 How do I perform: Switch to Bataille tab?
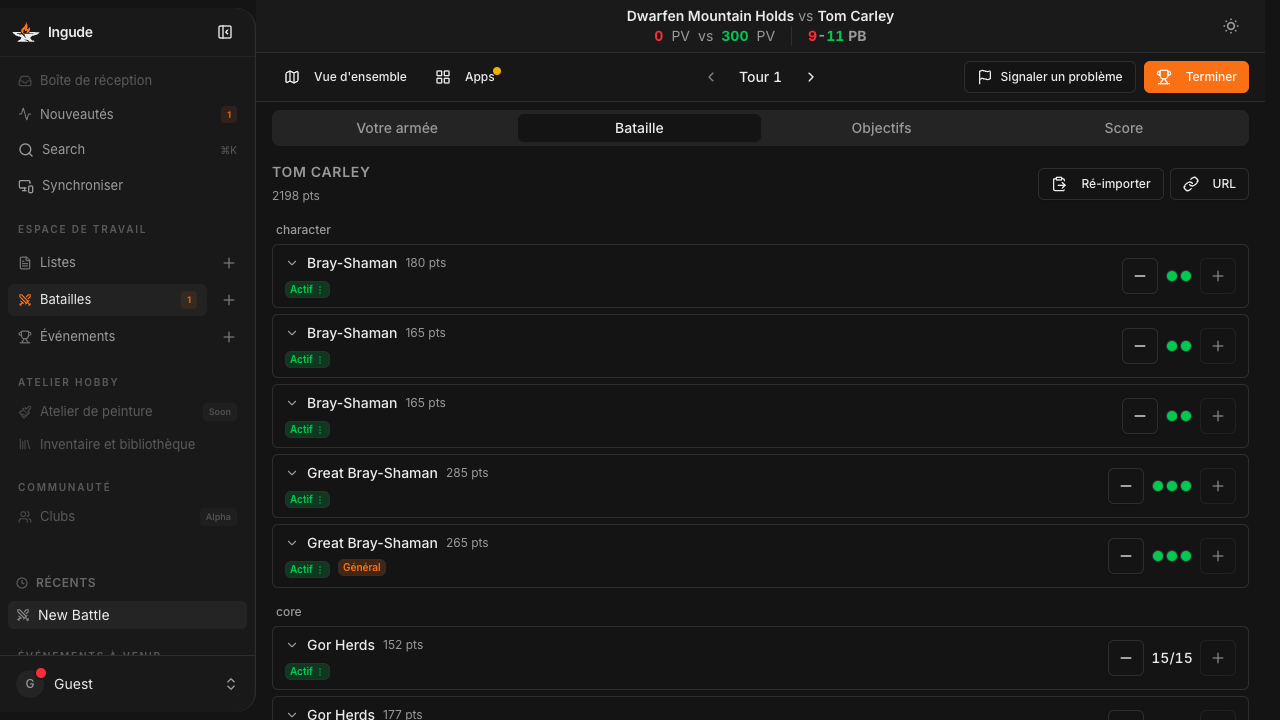click(639, 128)
